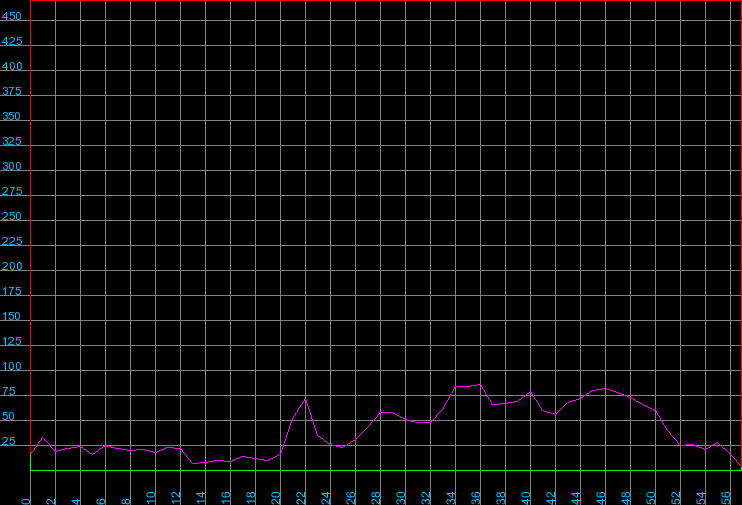Click the magenta line's sharp peak above 22

coord(305,399)
